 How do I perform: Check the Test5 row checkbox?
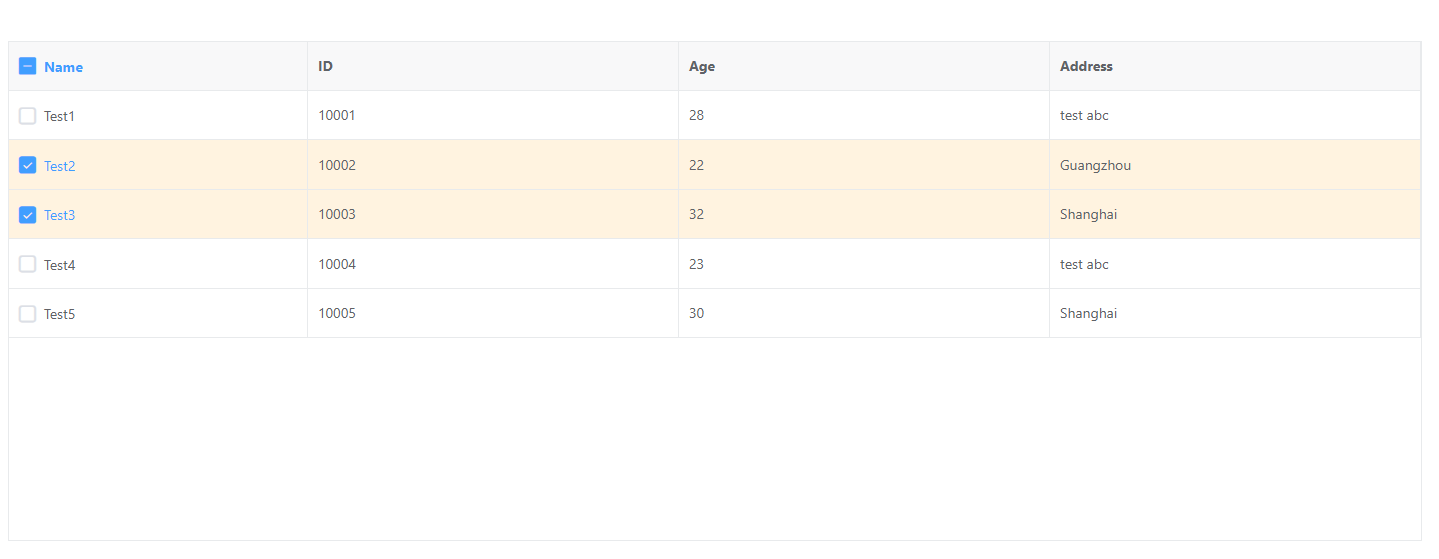click(x=28, y=314)
